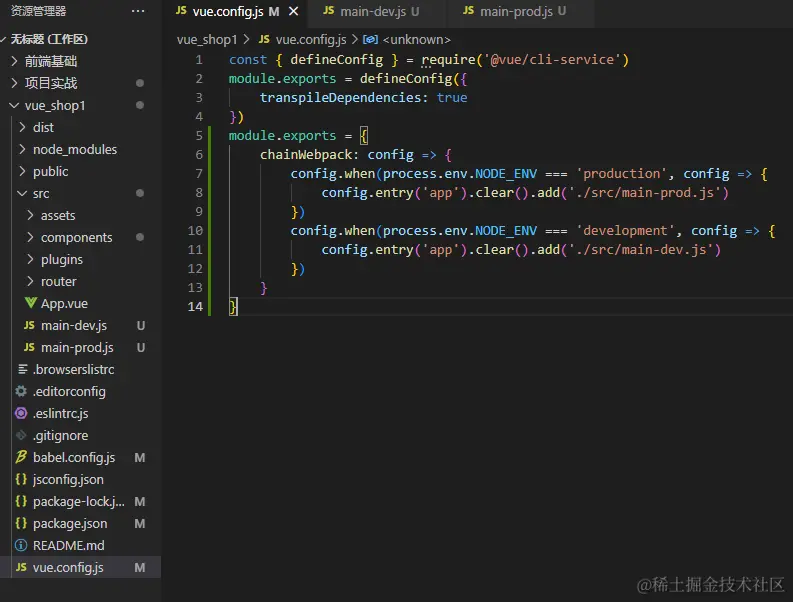Click the JS icon on main-prod.js tab
Viewport: 793px width, 602px height.
[x=468, y=11]
